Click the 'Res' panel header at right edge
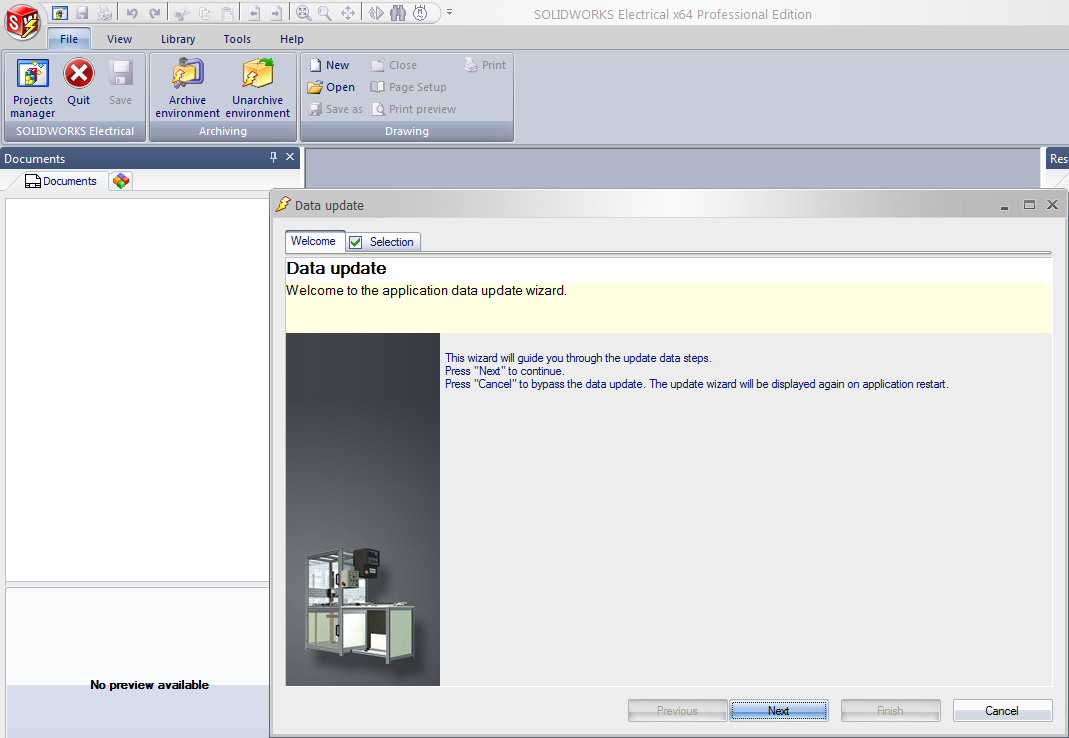Screen dimensions: 1069x738 click(1057, 158)
